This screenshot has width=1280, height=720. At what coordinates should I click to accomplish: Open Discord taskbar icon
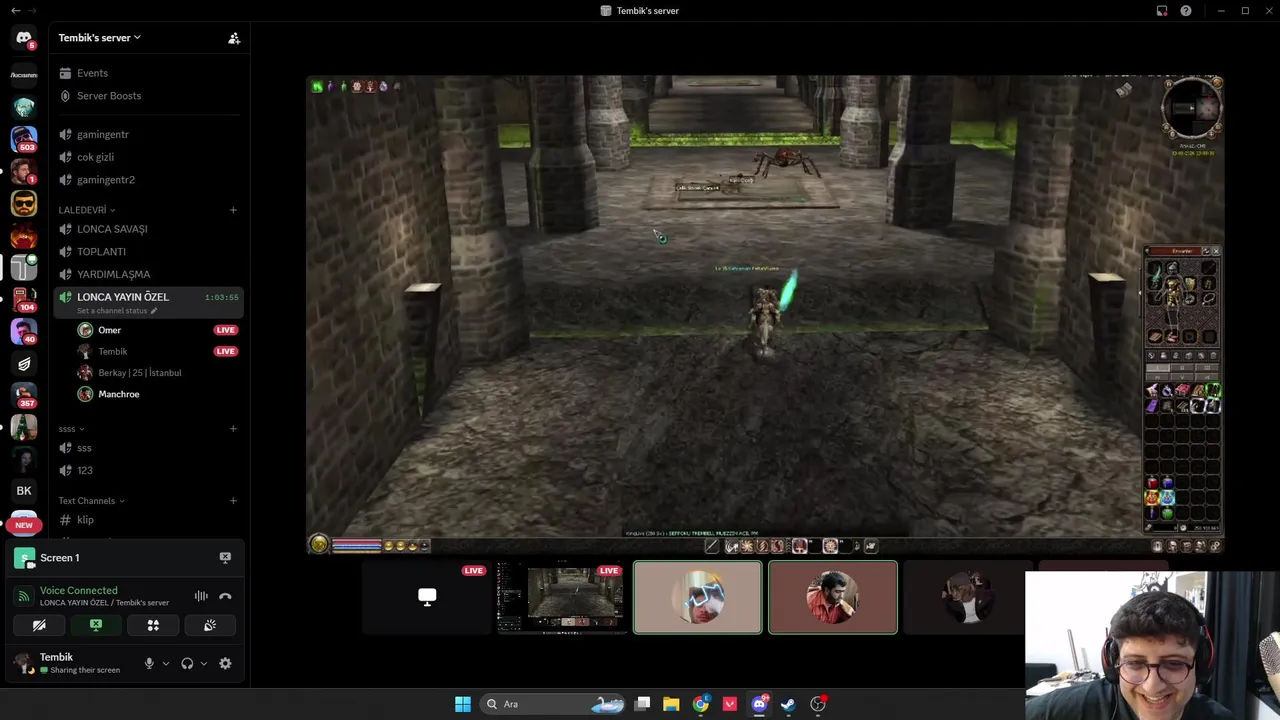759,704
